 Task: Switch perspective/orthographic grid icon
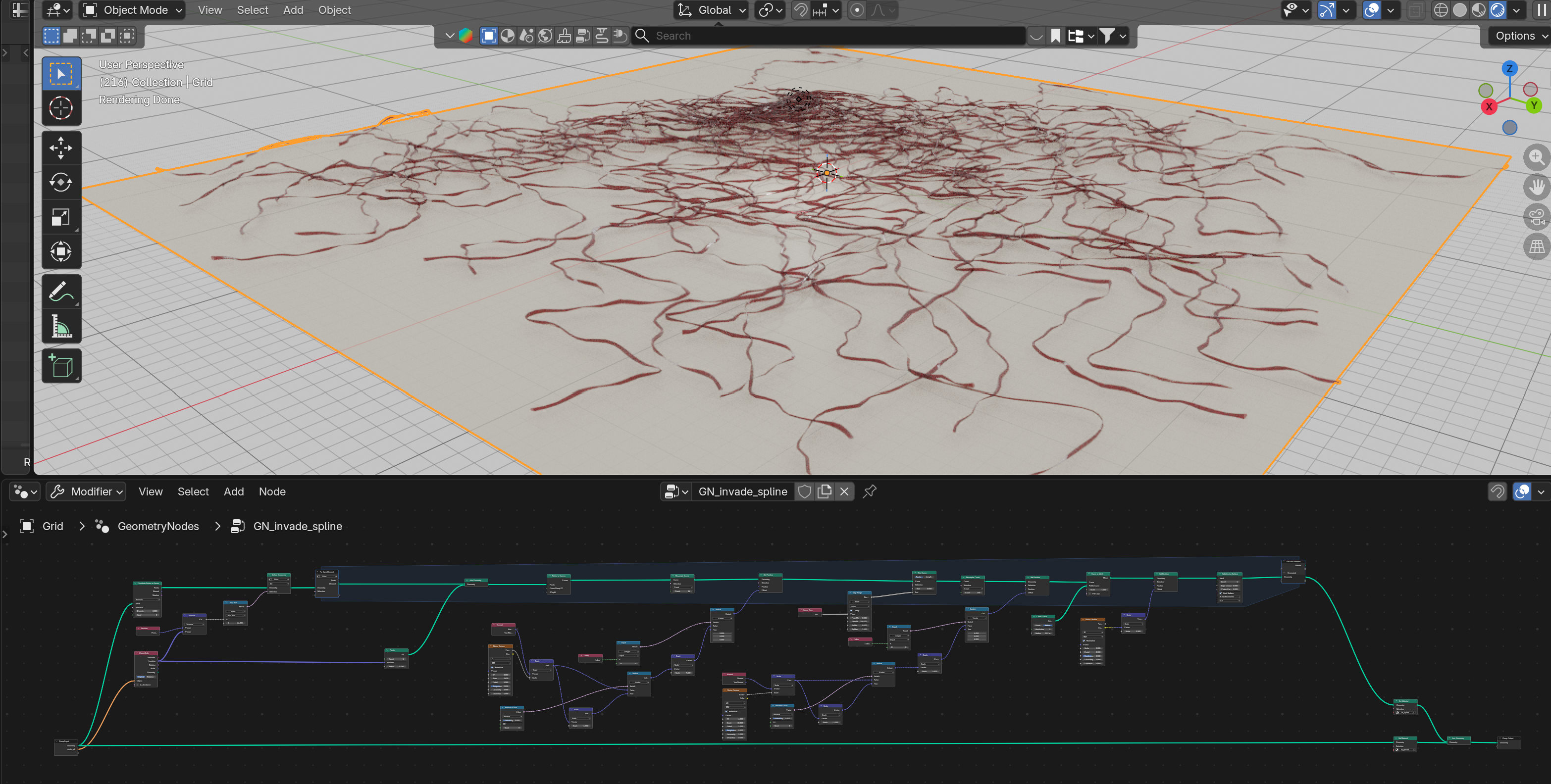click(x=1536, y=246)
